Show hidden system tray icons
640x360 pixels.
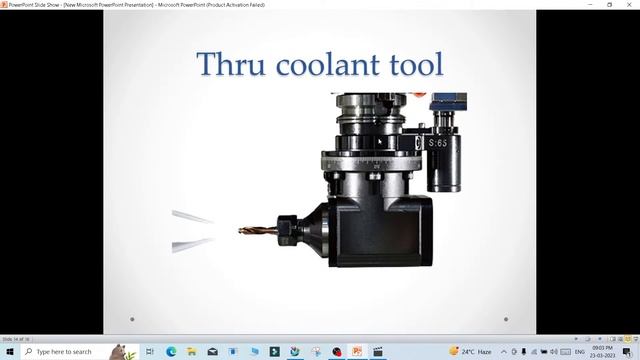pos(504,351)
